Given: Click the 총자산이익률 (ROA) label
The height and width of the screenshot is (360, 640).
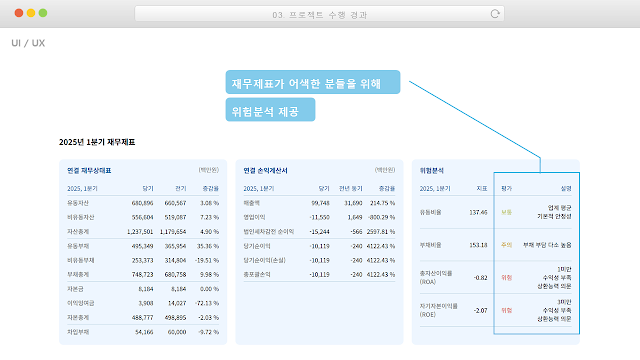Looking at the screenshot, I should [x=436, y=278].
